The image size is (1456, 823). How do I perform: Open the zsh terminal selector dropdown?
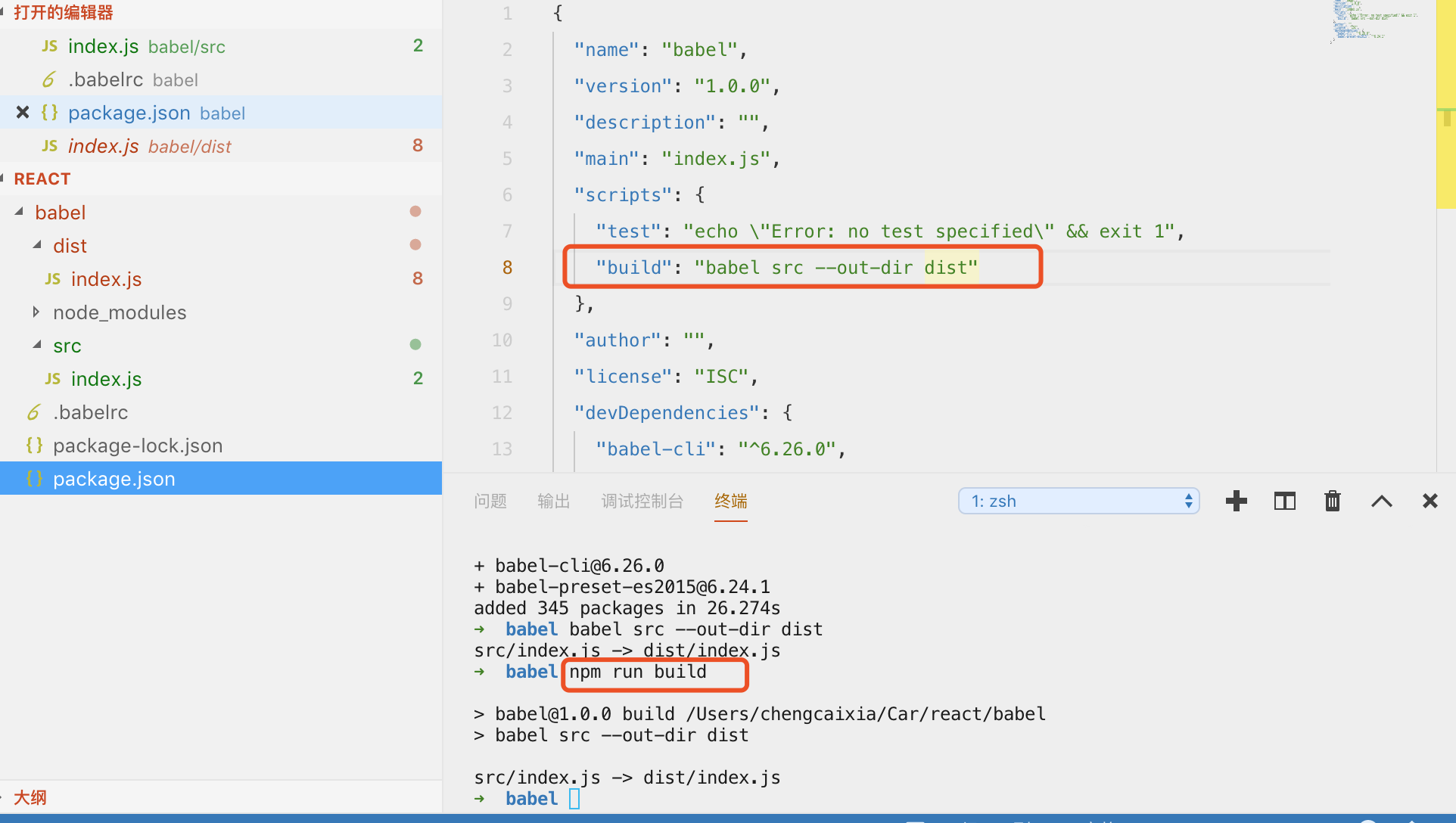(x=1078, y=501)
